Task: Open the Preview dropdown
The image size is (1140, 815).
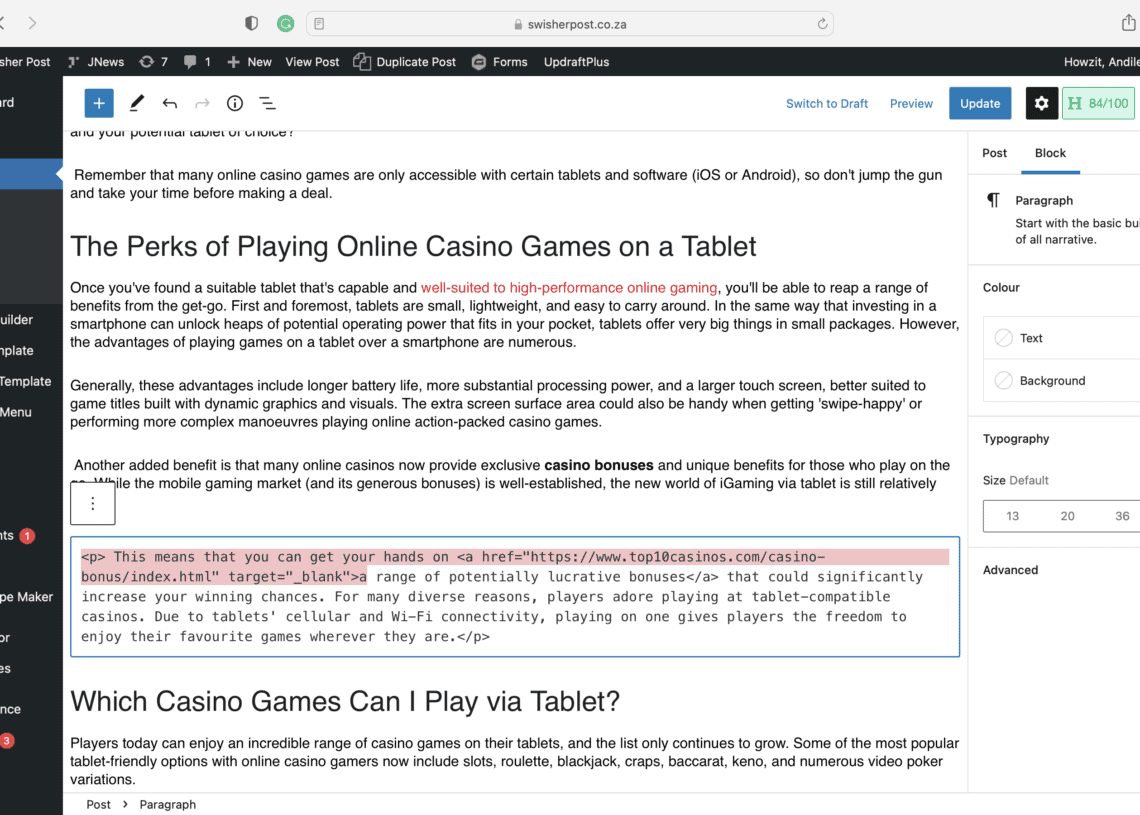Action: tap(911, 103)
